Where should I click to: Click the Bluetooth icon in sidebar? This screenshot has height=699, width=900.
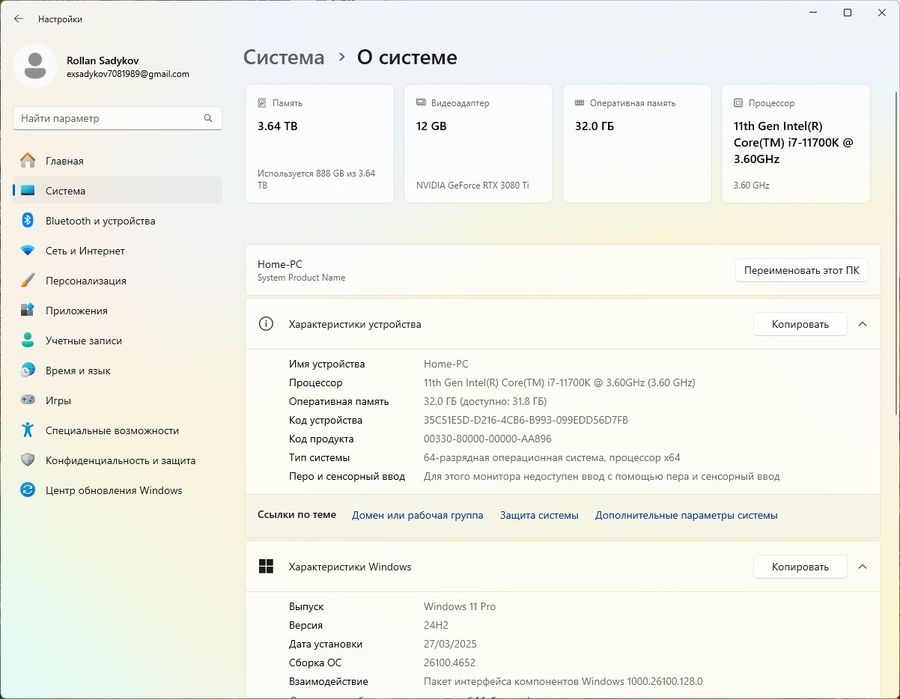(x=28, y=220)
